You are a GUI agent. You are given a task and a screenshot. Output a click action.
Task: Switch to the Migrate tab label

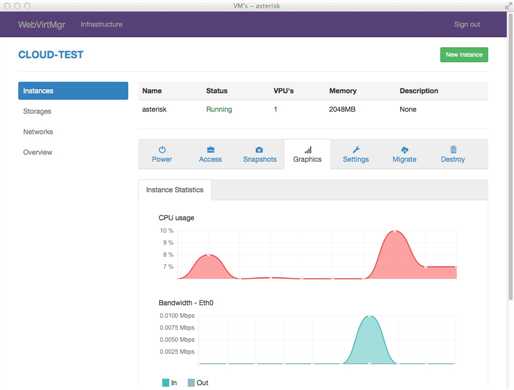pyautogui.click(x=404, y=159)
